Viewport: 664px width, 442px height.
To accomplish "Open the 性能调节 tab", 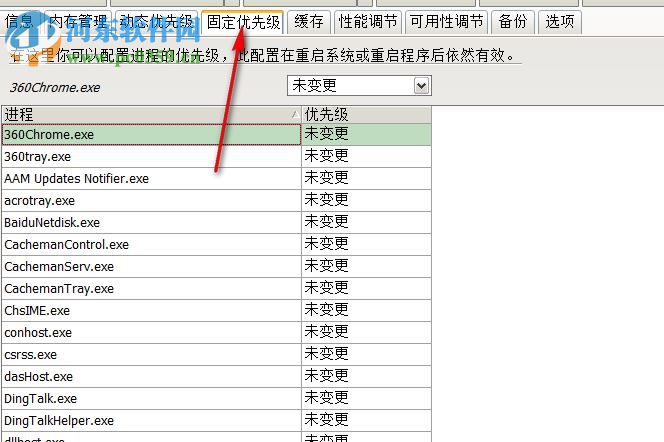I will 368,22.
